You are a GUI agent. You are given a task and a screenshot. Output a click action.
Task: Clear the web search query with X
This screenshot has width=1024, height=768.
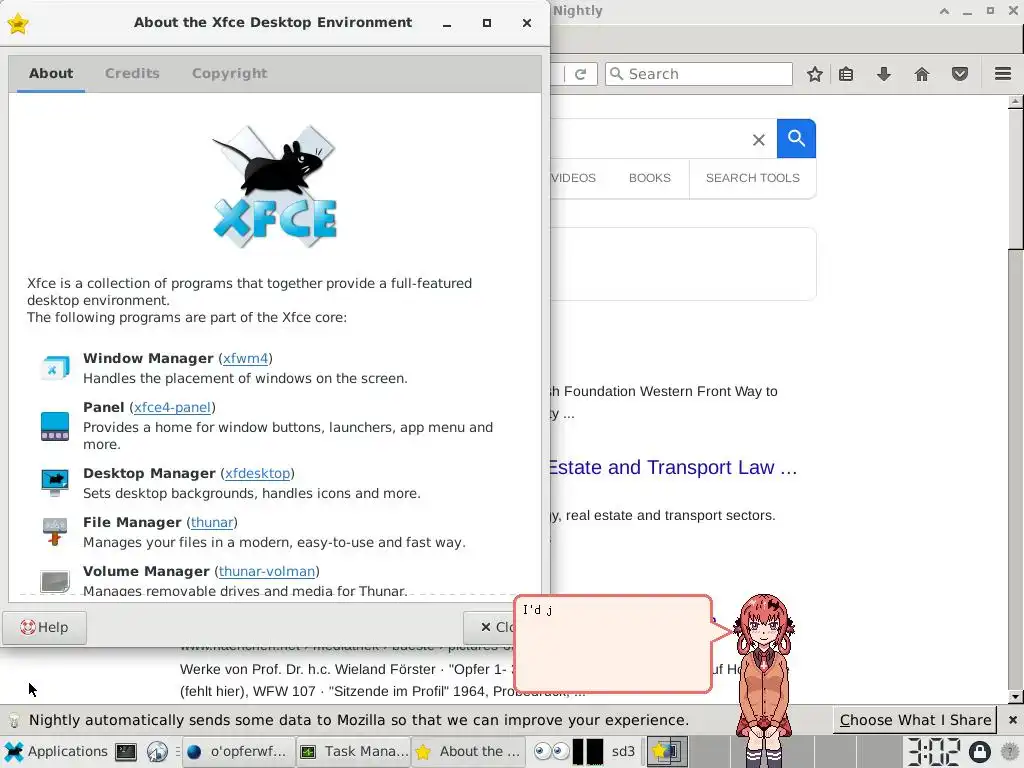pyautogui.click(x=758, y=139)
